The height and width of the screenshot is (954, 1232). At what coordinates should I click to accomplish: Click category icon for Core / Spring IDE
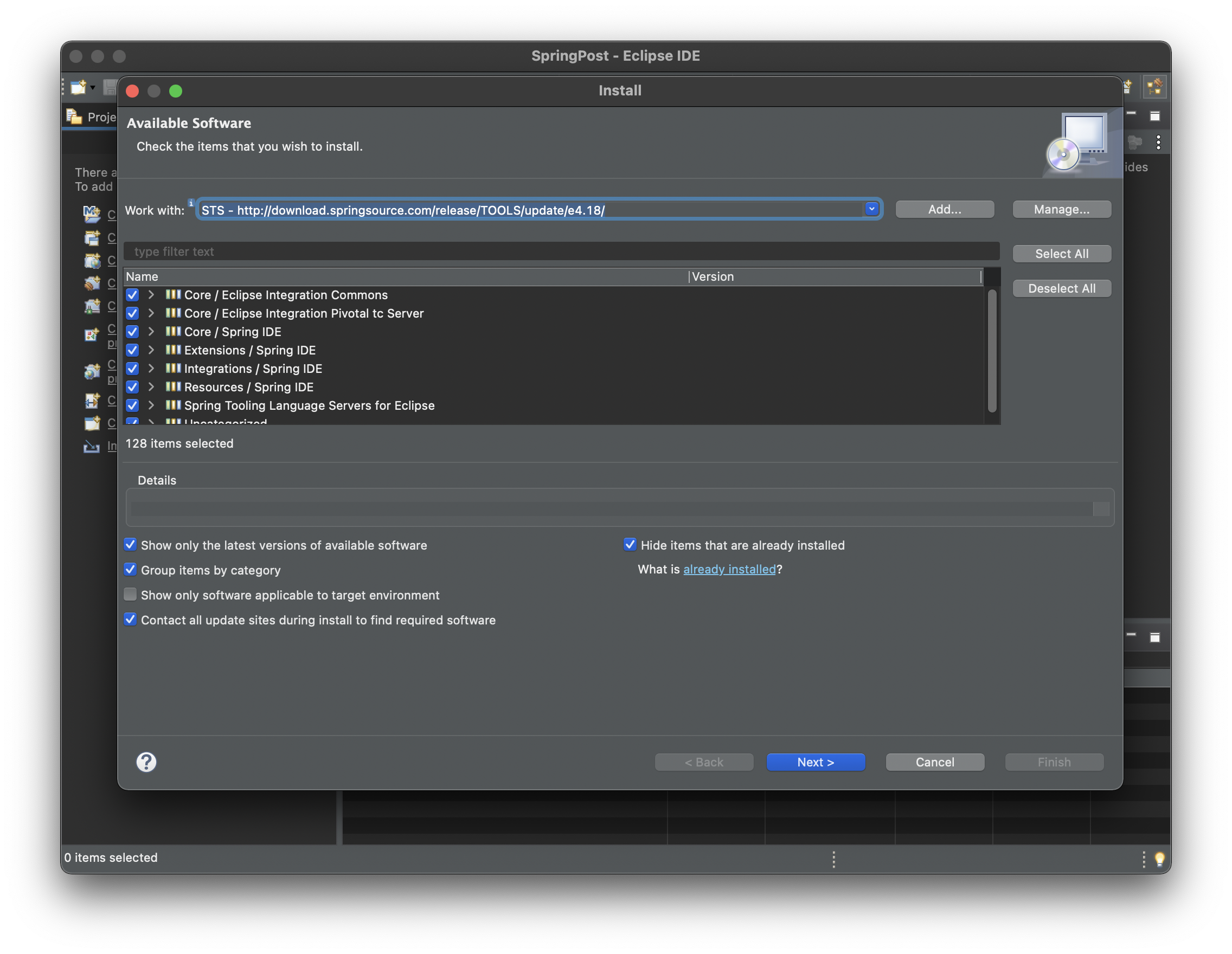173,332
